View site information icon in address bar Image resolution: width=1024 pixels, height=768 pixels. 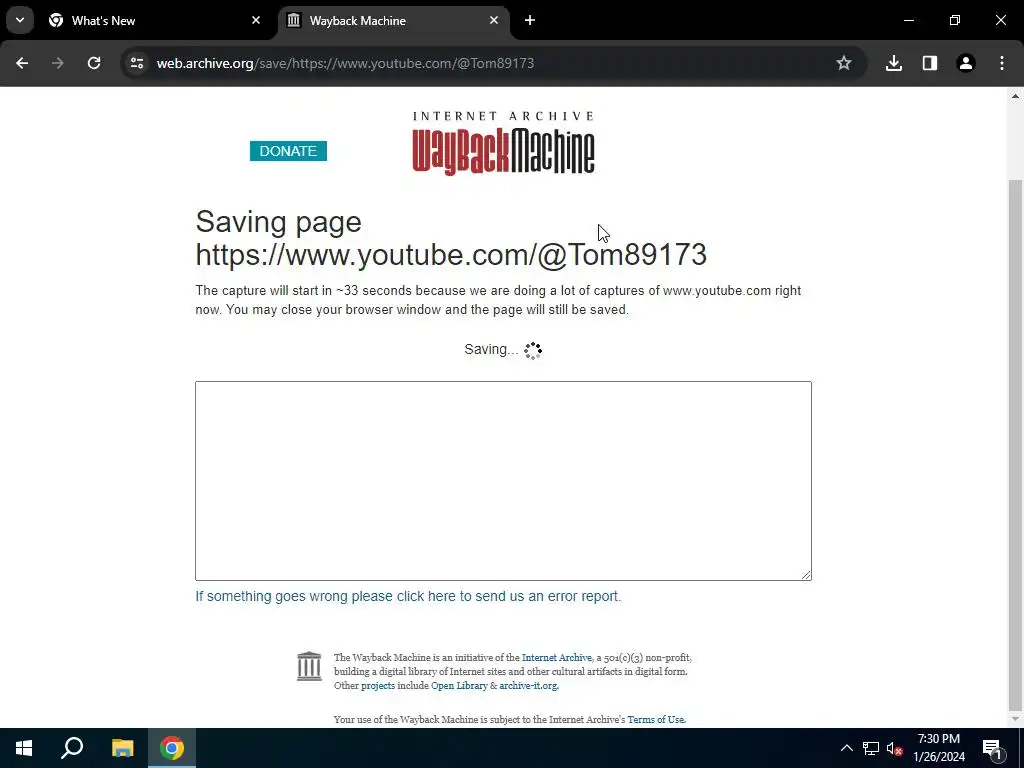[x=136, y=63]
